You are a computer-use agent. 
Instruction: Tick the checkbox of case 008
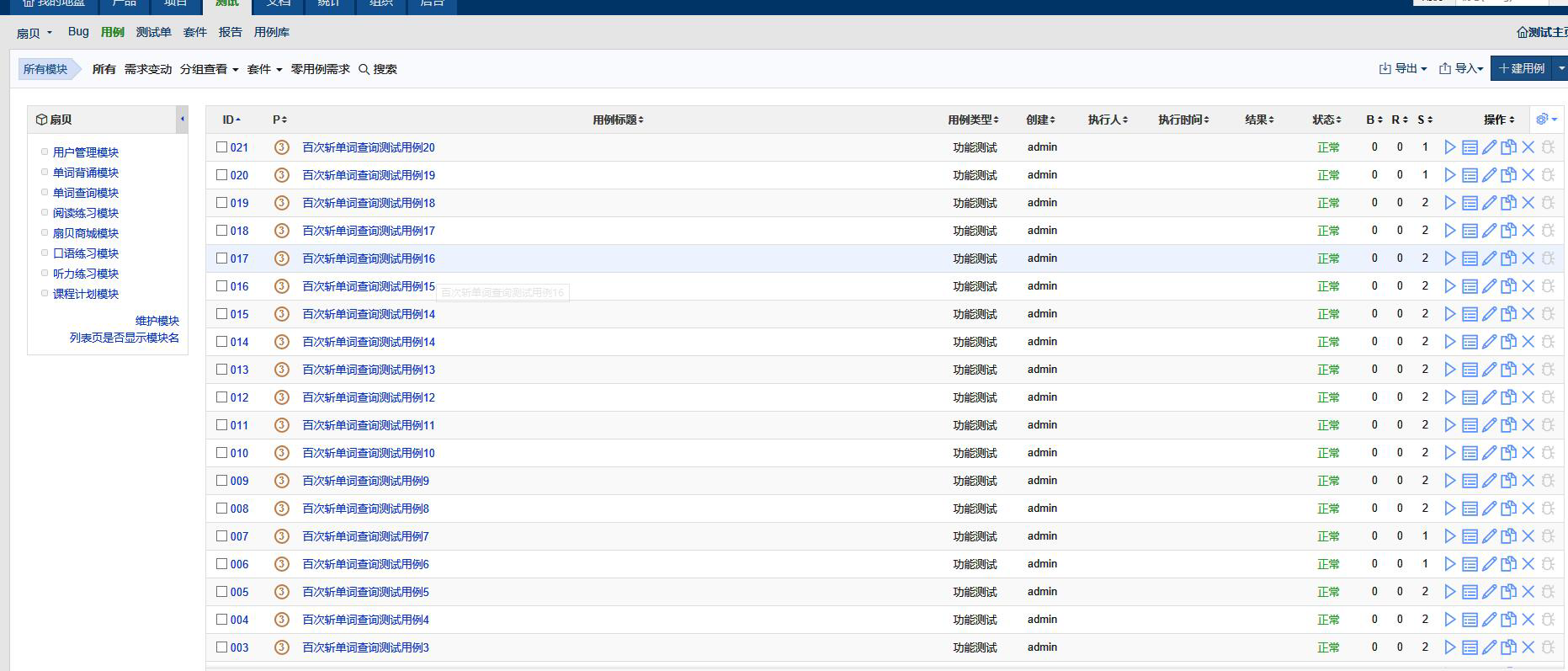(222, 509)
